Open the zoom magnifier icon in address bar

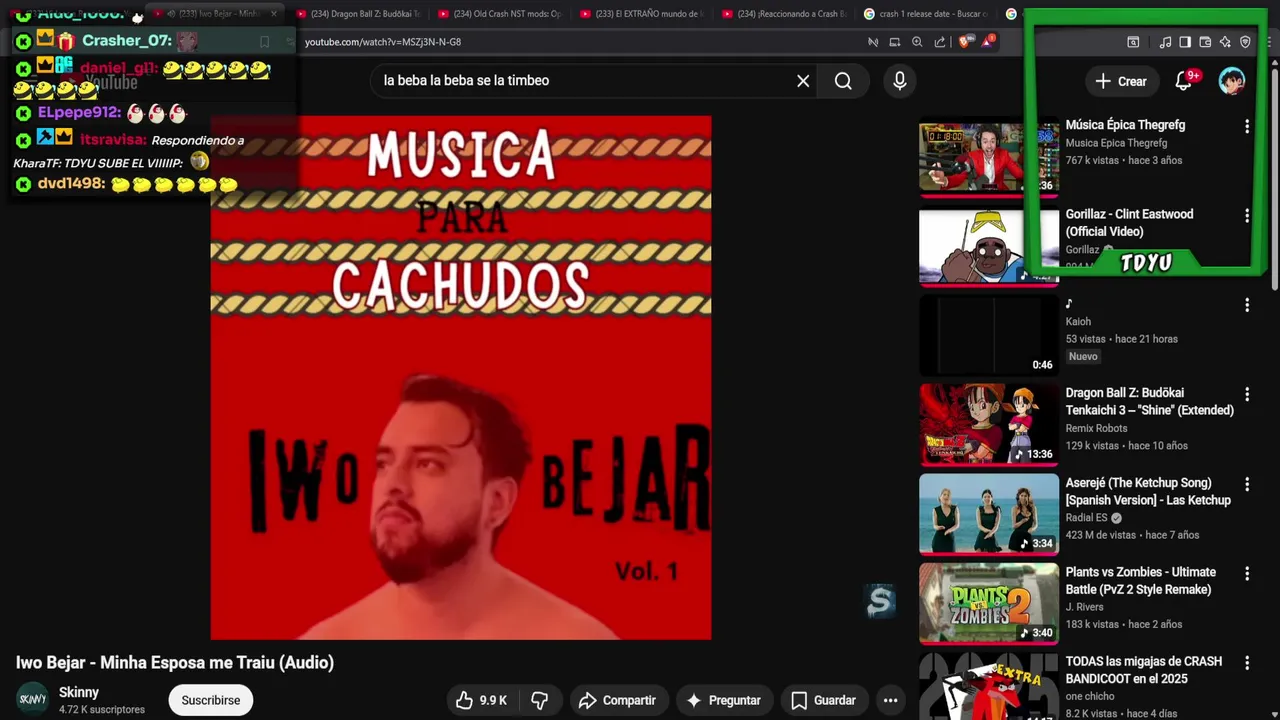(x=917, y=42)
